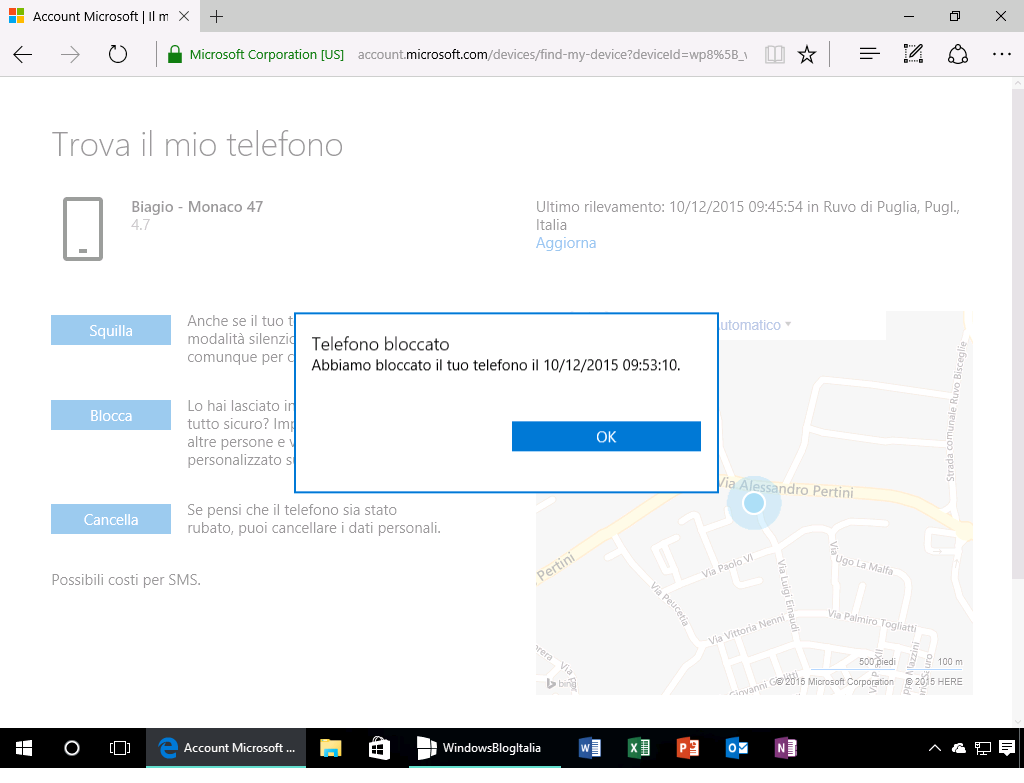
Task: Select the Account Microsoft tab
Action: 100,16
